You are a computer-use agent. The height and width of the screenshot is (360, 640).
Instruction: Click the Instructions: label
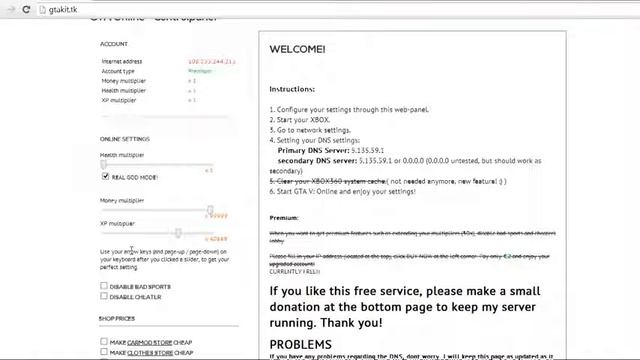tap(292, 89)
